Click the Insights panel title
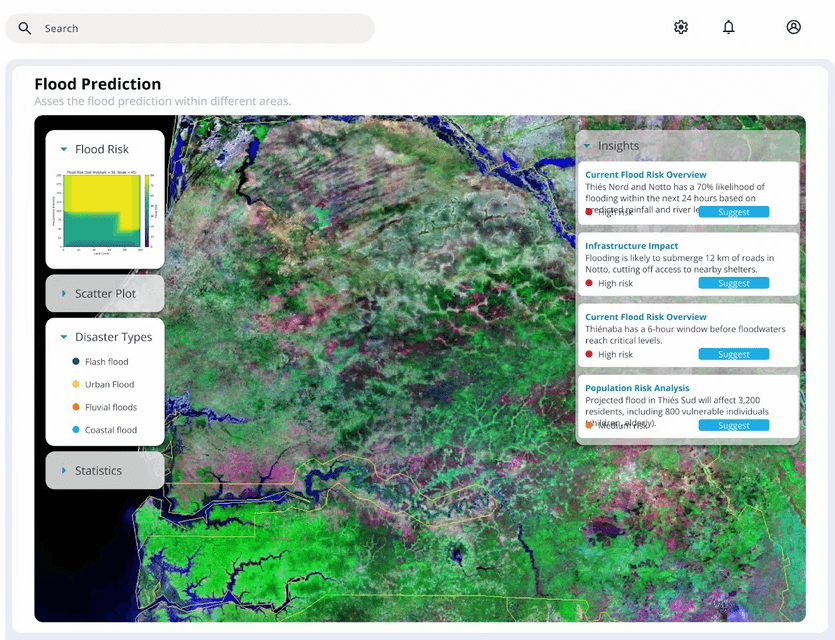The image size is (835, 640). pyautogui.click(x=618, y=146)
